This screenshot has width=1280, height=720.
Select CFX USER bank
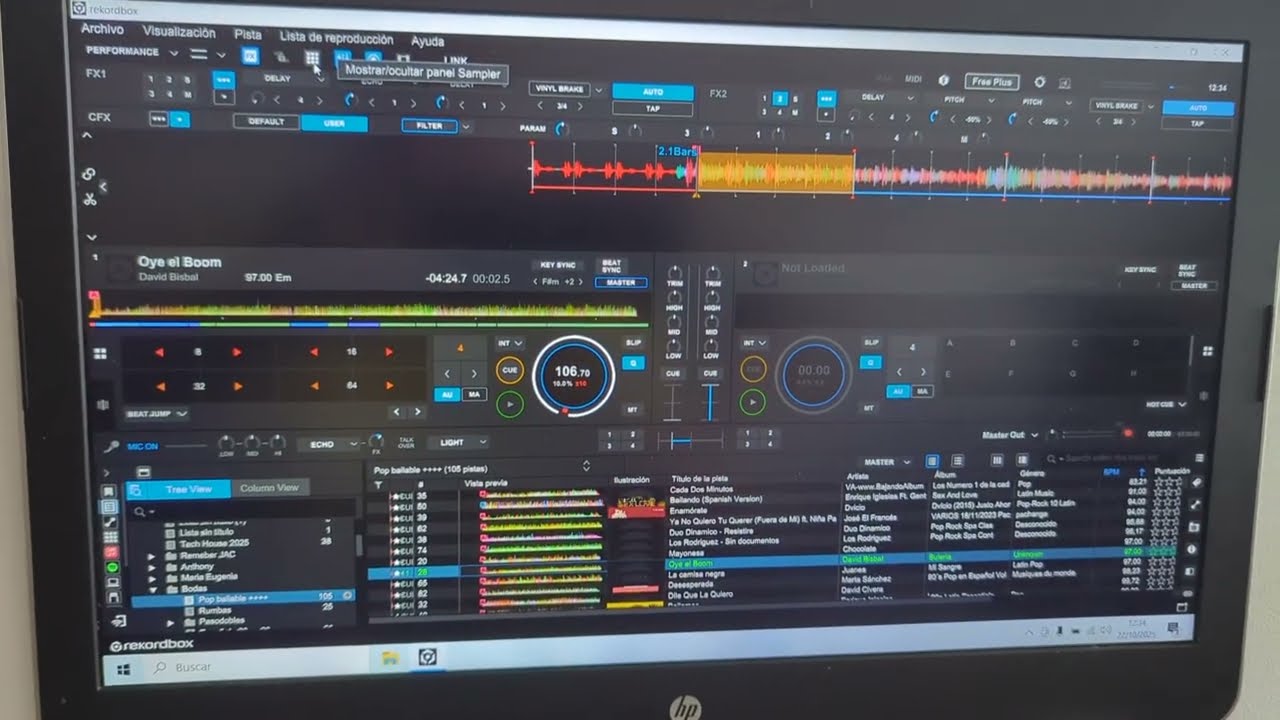(x=335, y=124)
